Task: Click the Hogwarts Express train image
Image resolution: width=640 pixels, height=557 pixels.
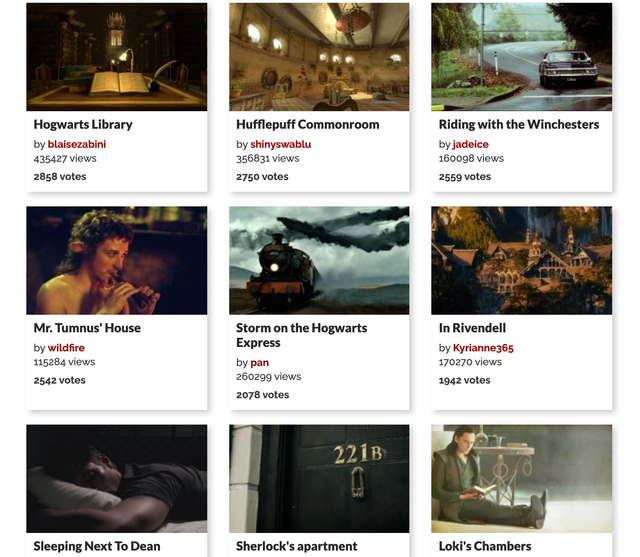Action: tap(319, 260)
